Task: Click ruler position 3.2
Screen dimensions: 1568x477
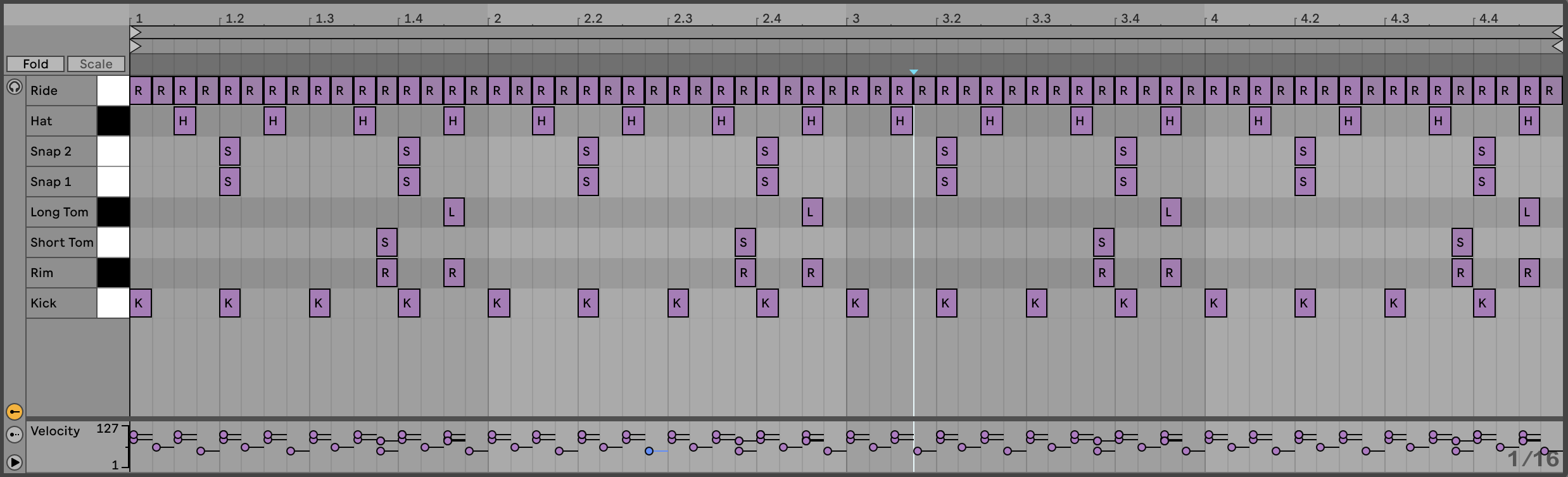Action: pyautogui.click(x=951, y=18)
